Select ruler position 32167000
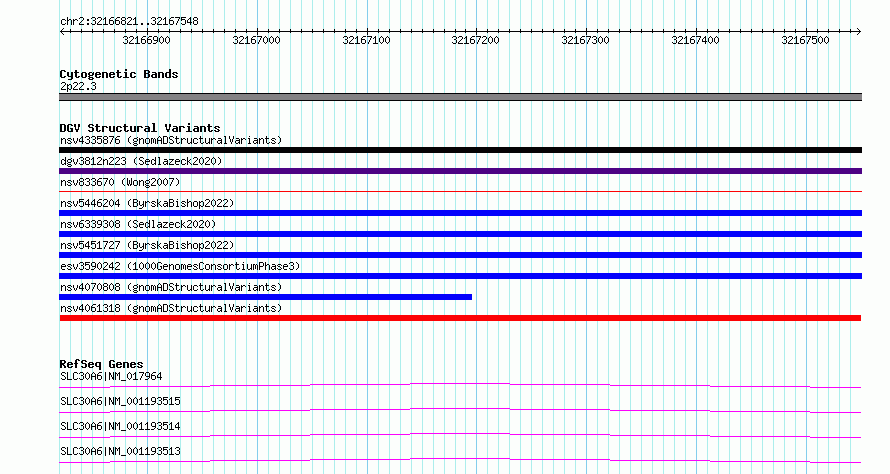 (x=257, y=40)
